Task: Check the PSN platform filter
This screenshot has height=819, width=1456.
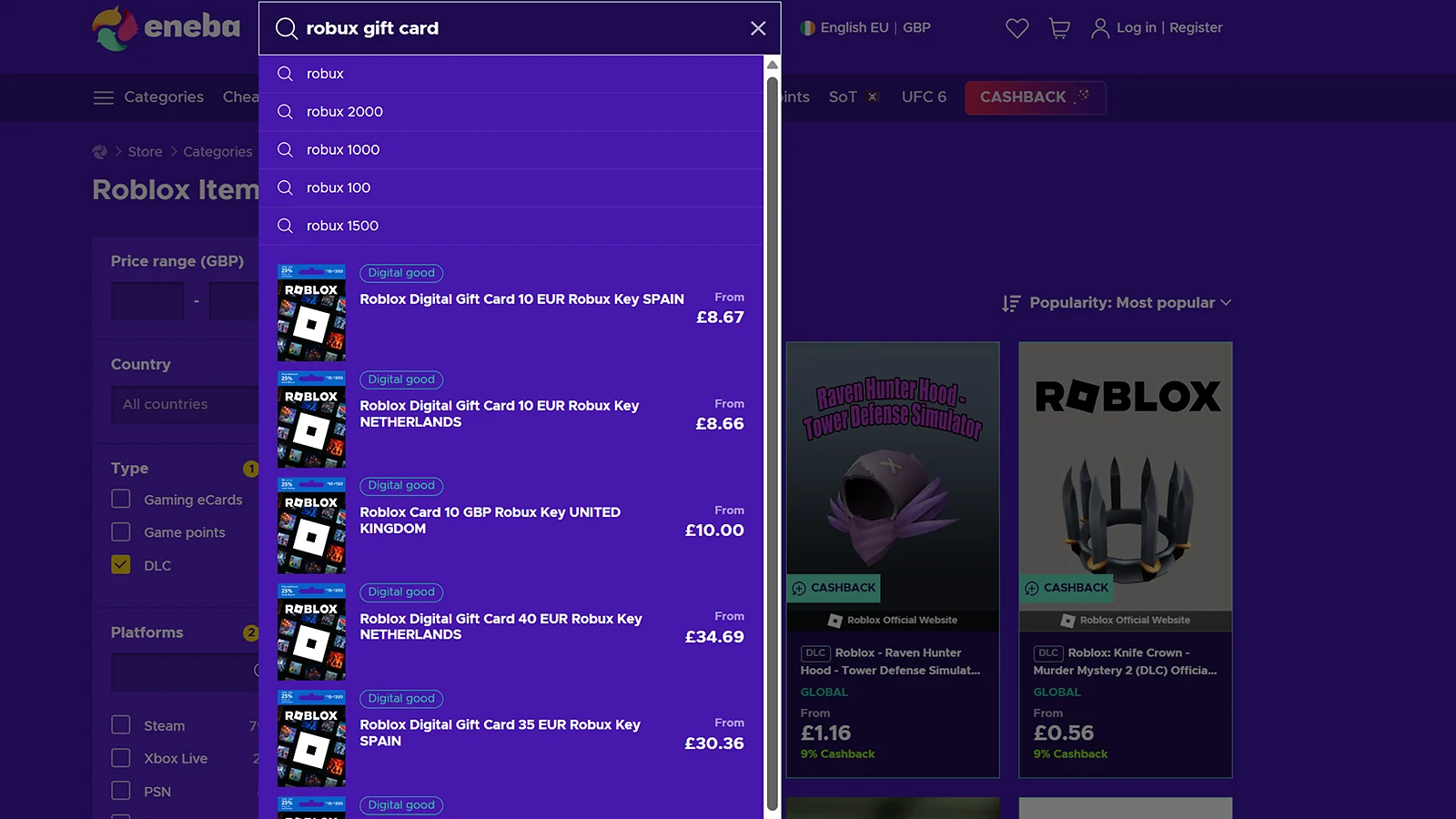Action: [121, 791]
